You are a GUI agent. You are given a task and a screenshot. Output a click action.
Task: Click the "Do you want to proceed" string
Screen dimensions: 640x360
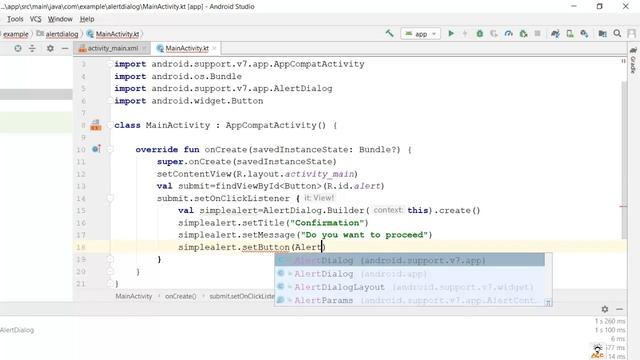[364, 235]
